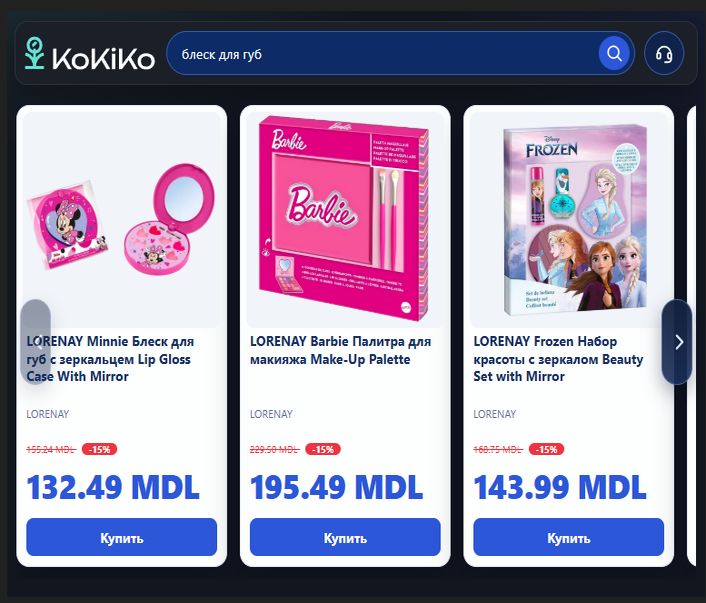706x603 pixels.
Task: Go back with left carousel arrow
Action: pyautogui.click(x=36, y=342)
